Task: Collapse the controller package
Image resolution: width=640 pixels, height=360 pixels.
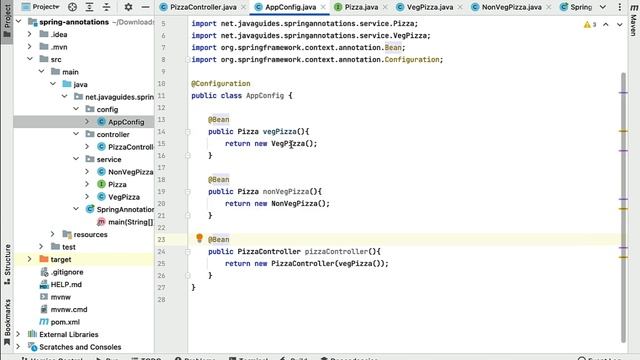Action: (76, 134)
